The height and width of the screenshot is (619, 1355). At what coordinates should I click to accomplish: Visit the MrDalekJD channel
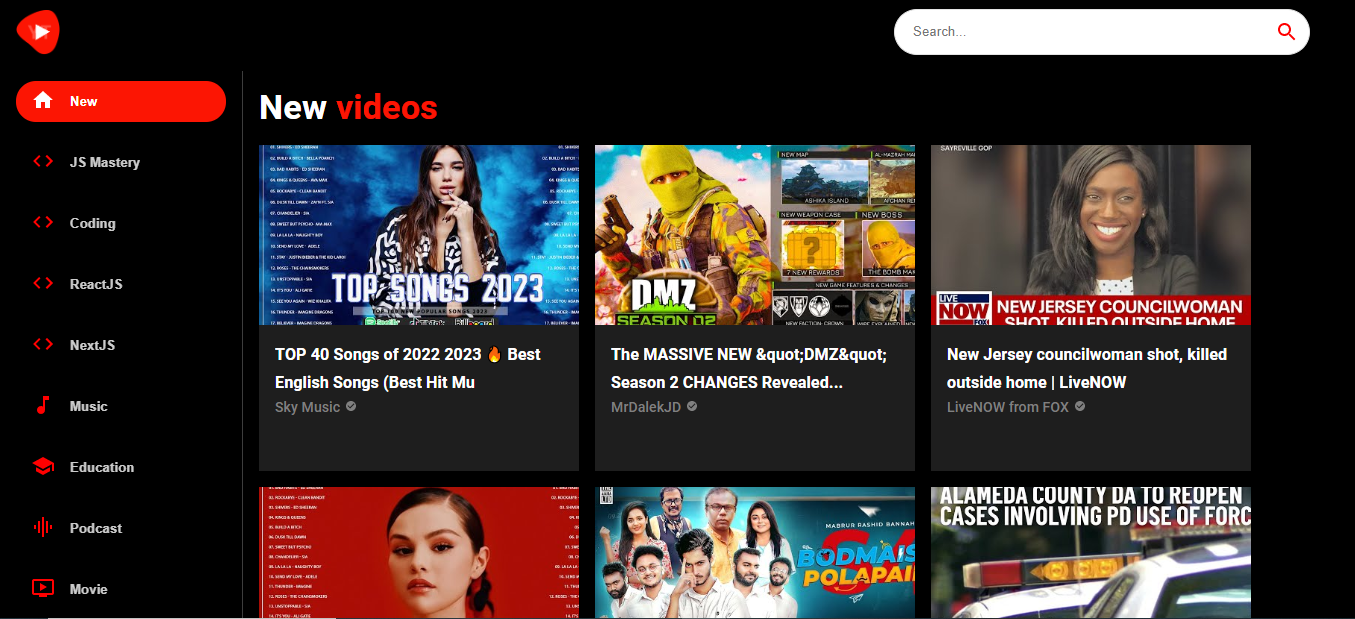click(x=646, y=407)
